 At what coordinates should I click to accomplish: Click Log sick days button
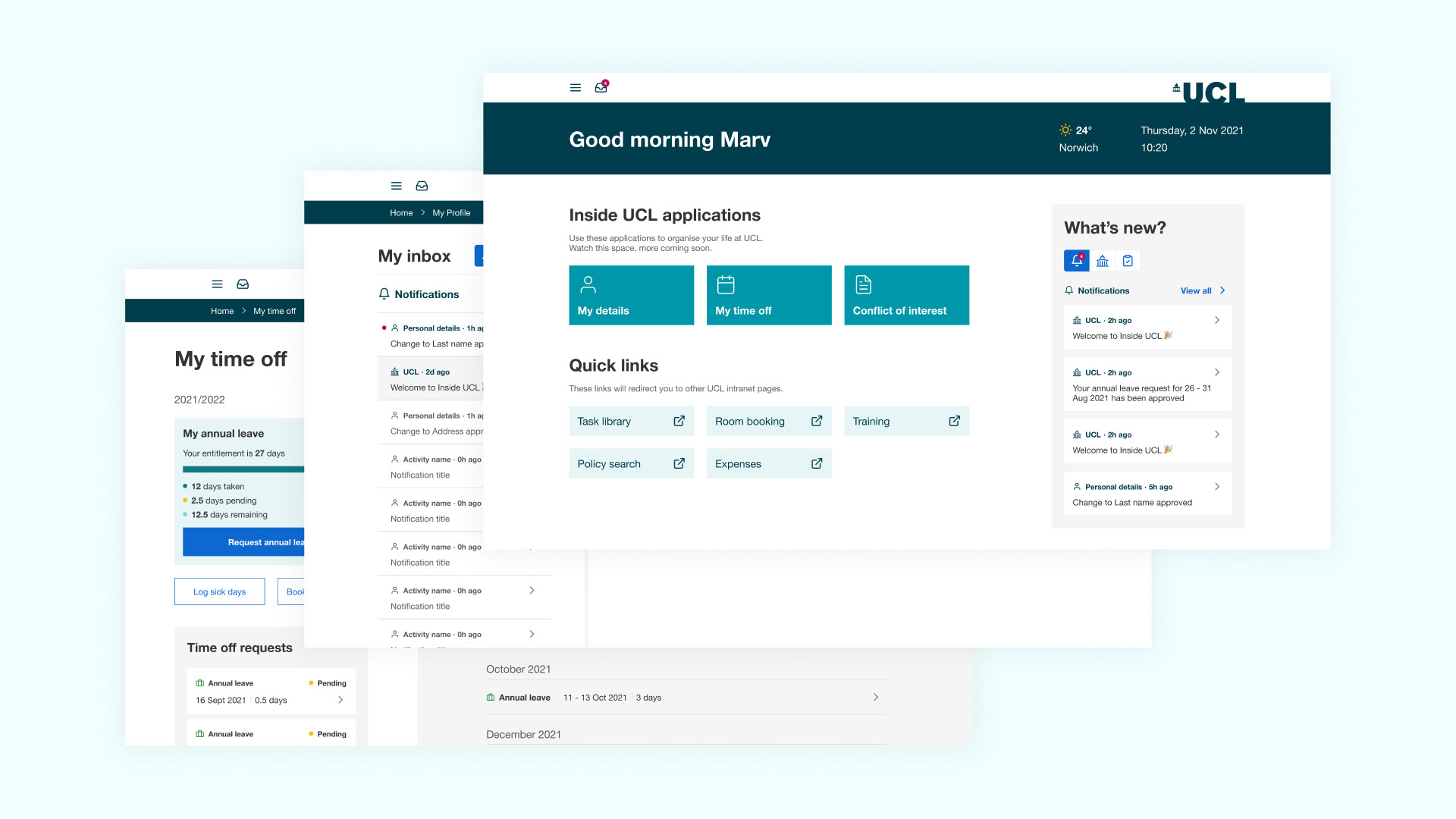click(x=220, y=591)
